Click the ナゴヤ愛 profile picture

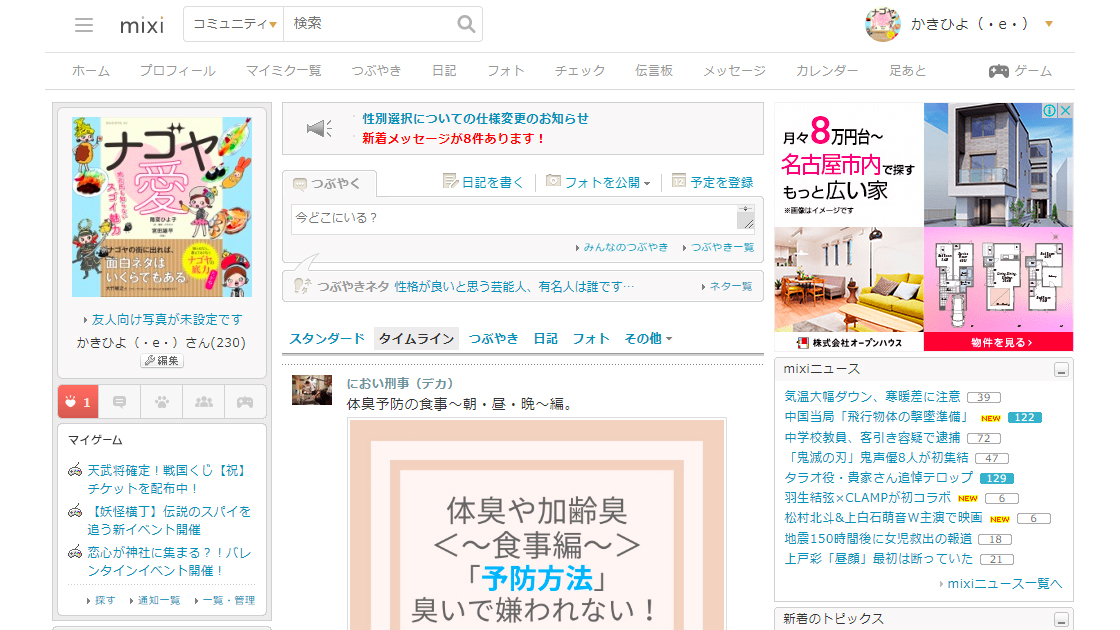tap(162, 206)
